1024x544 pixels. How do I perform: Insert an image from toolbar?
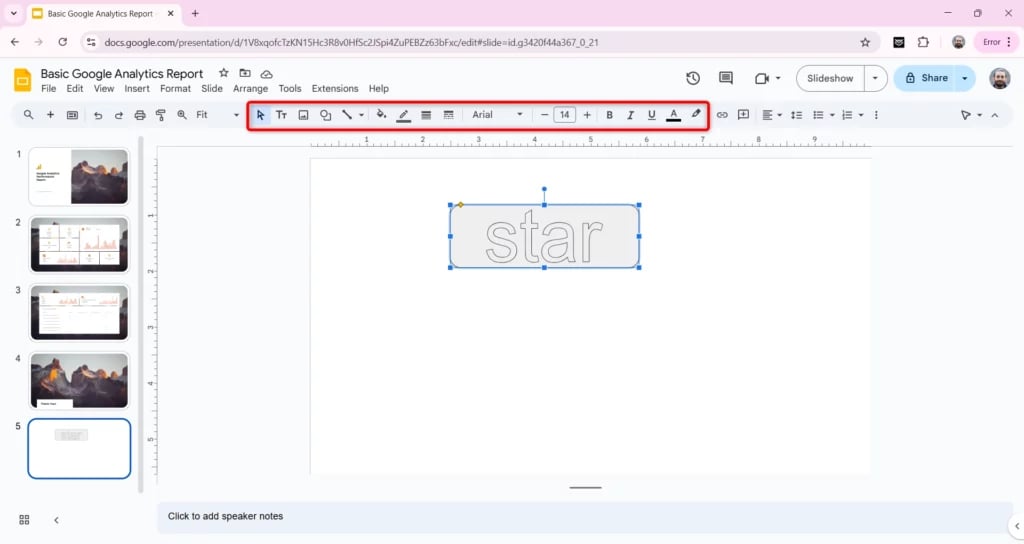point(303,115)
